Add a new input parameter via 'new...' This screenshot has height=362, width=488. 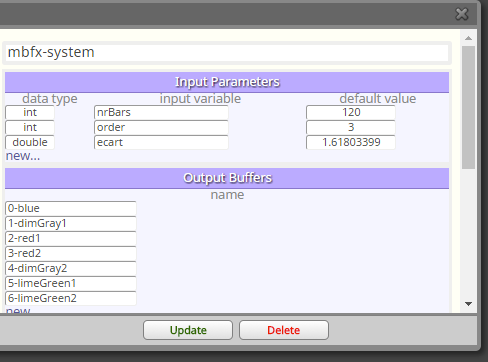tap(23, 156)
